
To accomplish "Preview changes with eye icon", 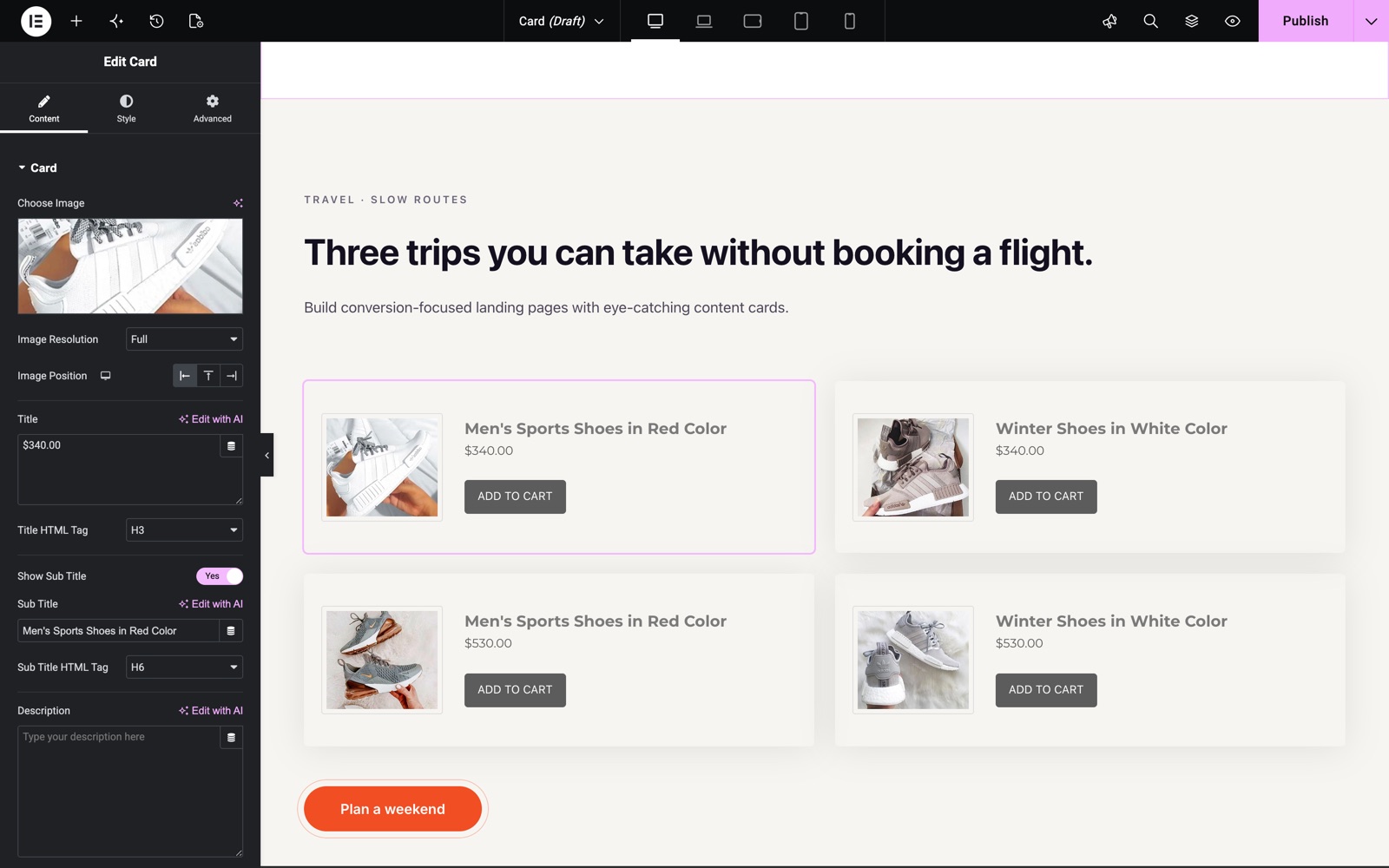I will 1232,21.
